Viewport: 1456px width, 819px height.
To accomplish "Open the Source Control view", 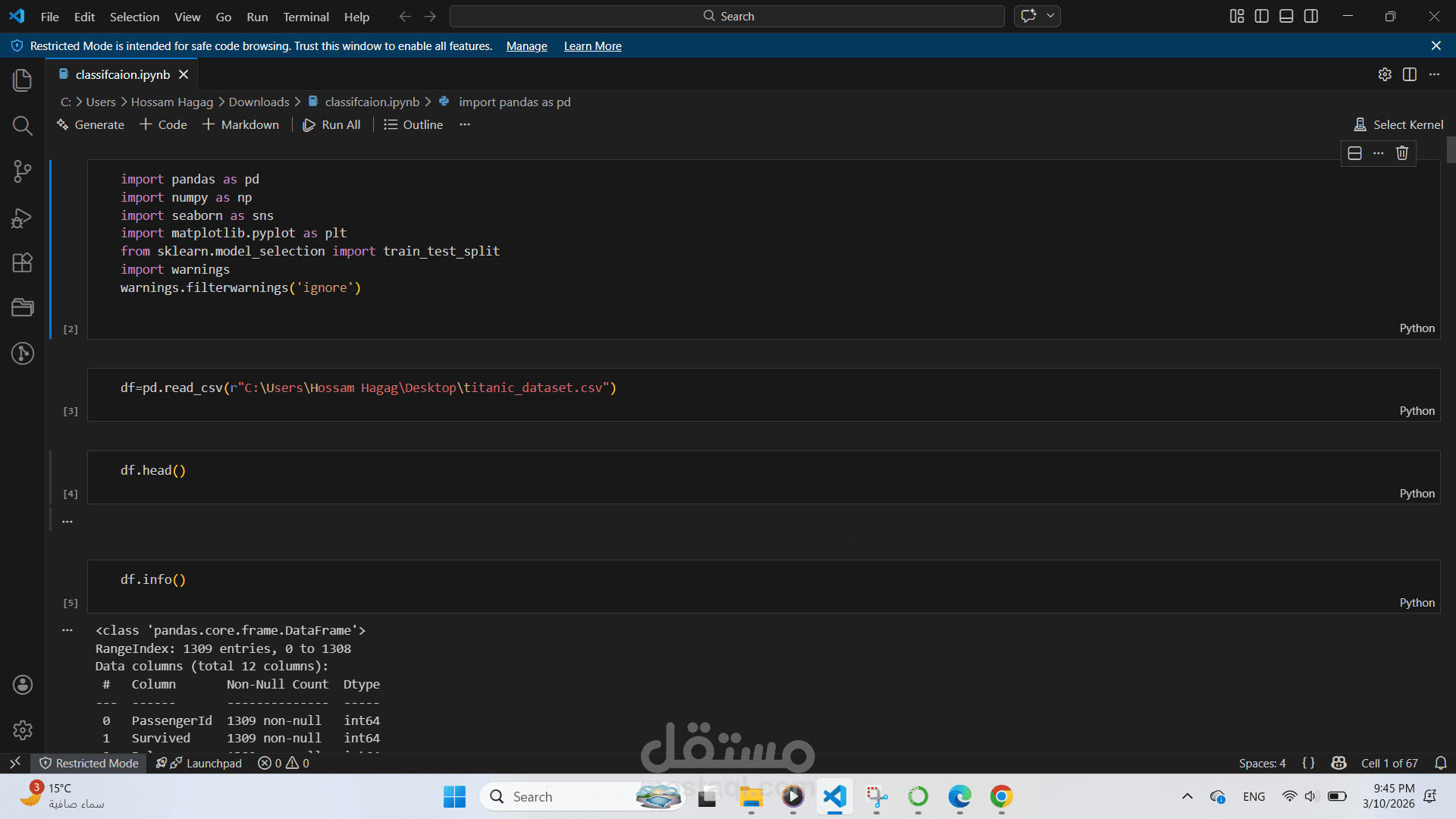I will [23, 171].
